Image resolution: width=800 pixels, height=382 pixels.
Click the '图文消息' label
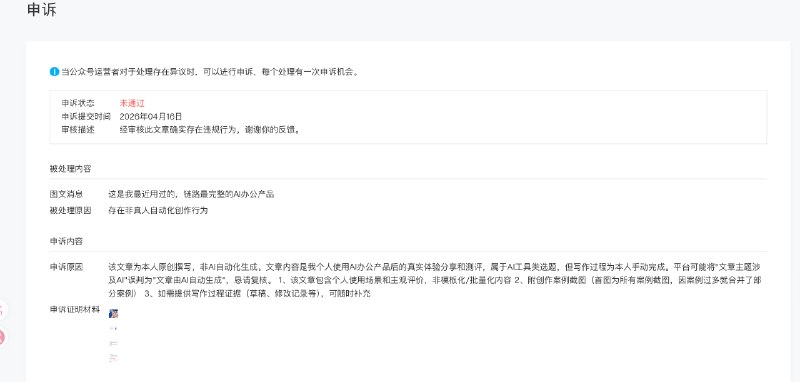[x=66, y=194]
